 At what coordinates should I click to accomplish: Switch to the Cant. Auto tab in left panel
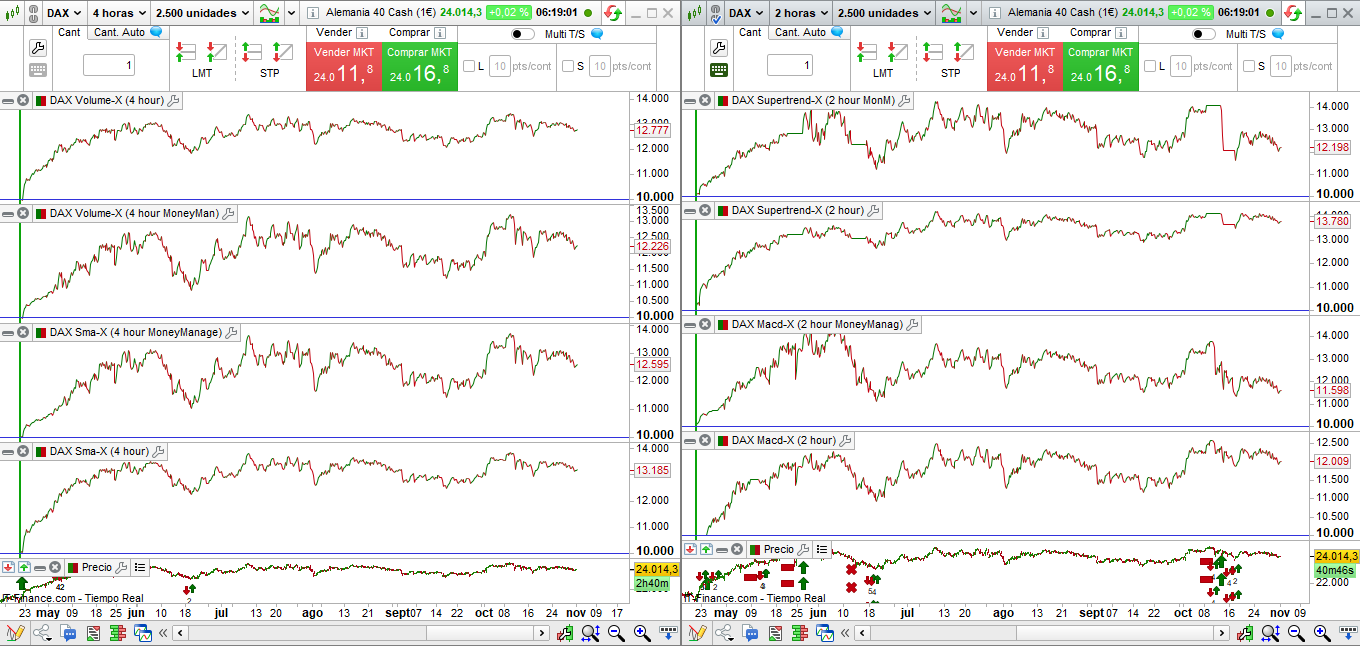[x=119, y=32]
